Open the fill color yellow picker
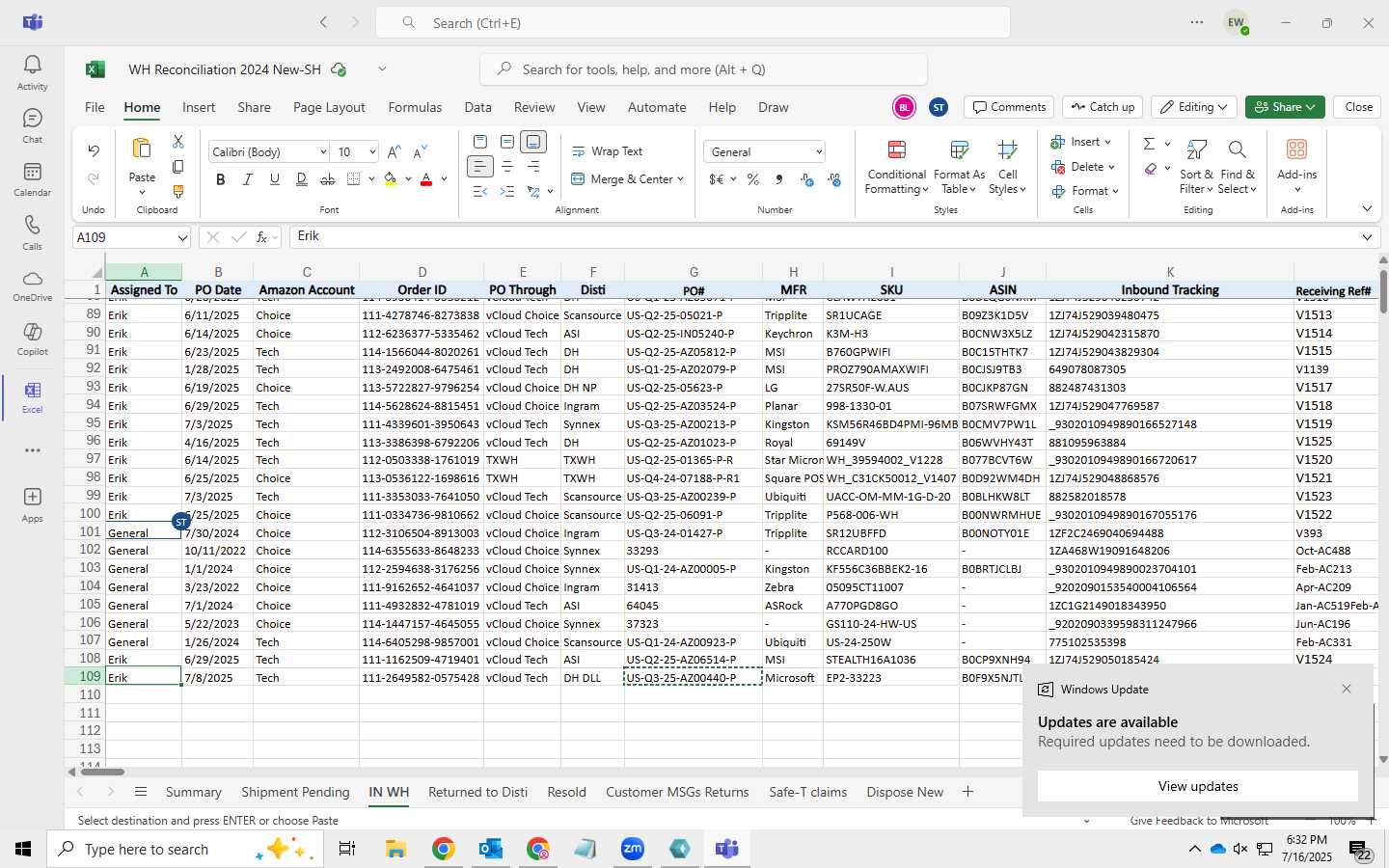Image resolution: width=1389 pixels, height=868 pixels. tap(408, 179)
